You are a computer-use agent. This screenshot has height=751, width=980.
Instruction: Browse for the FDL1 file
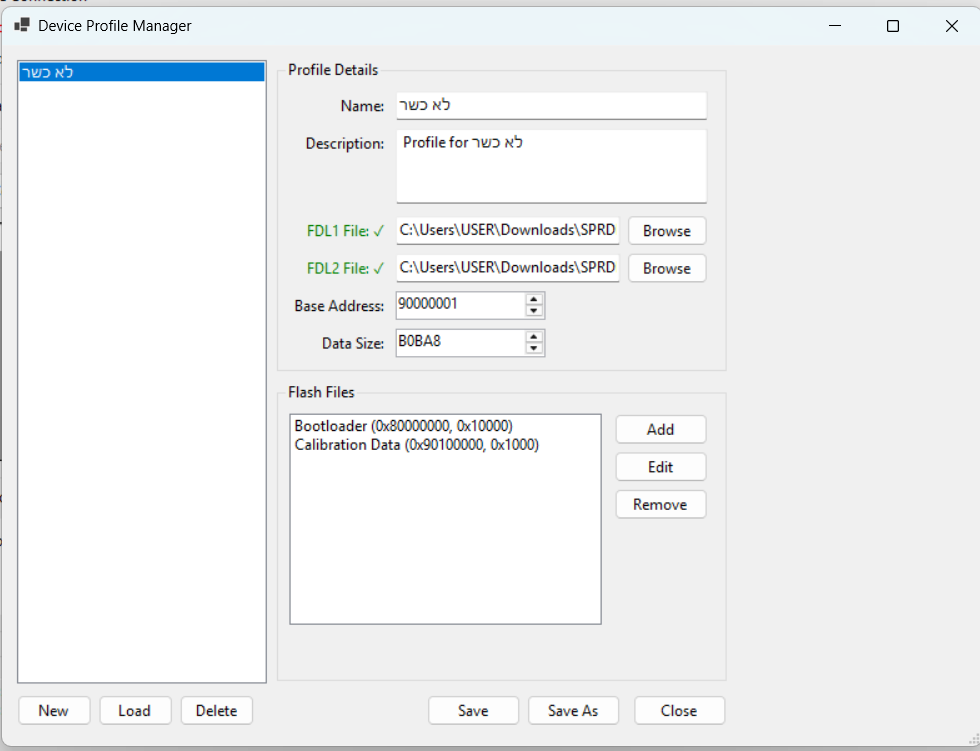tap(666, 231)
